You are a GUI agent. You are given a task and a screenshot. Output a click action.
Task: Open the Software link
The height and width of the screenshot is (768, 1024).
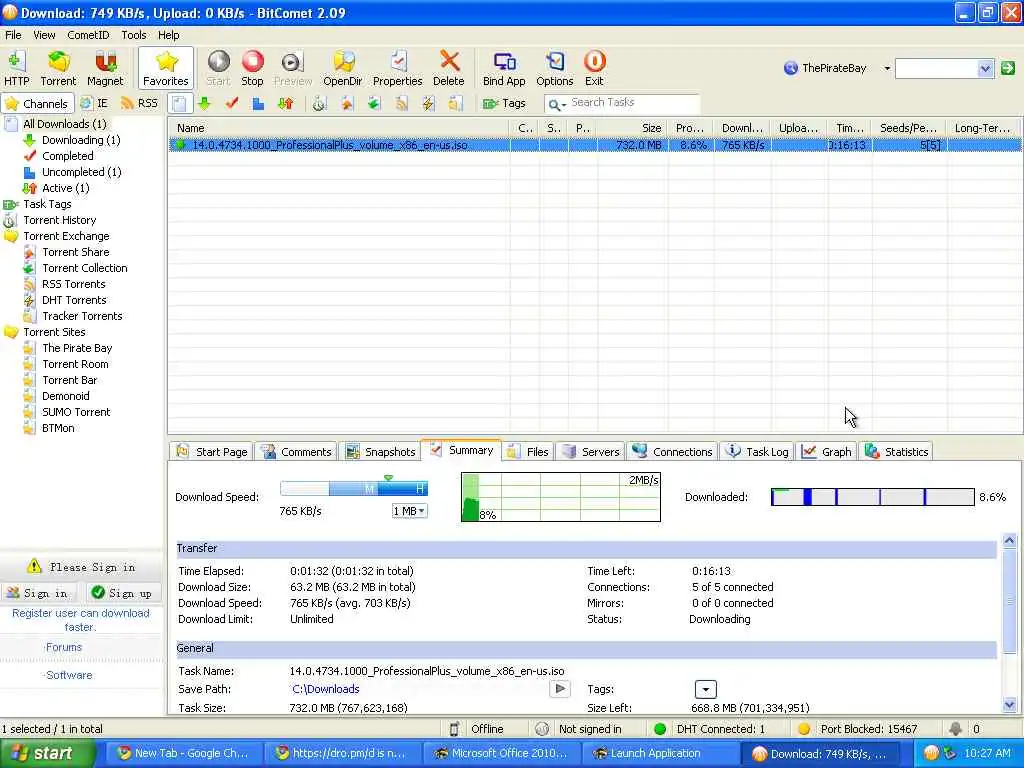tap(69, 675)
